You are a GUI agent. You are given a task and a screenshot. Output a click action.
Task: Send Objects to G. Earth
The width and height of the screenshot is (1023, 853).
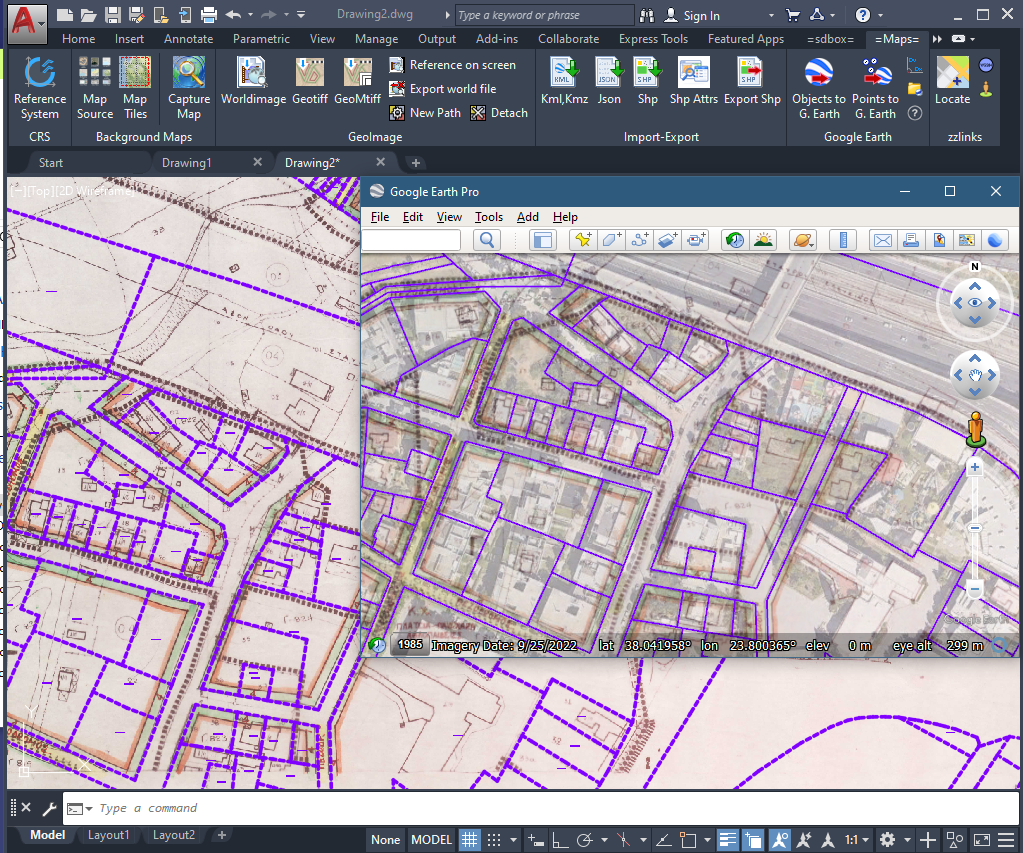coord(819,88)
